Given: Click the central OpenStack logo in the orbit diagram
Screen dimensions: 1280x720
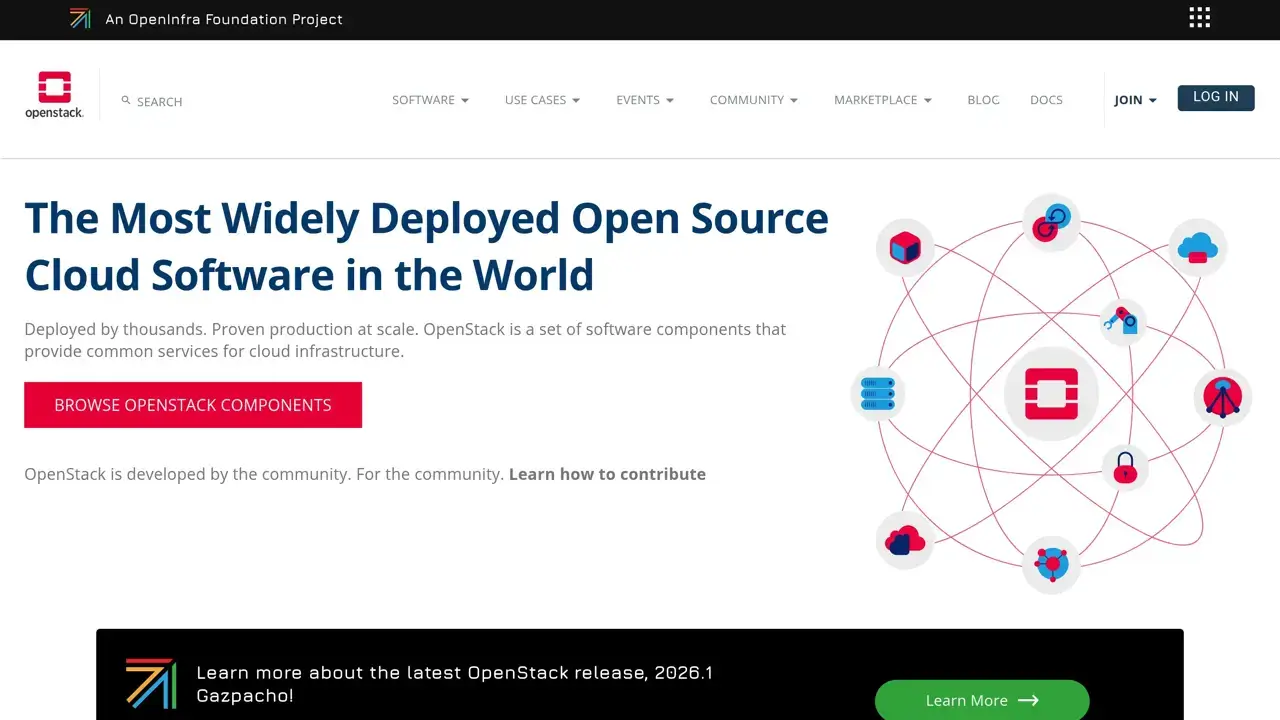Looking at the screenshot, I should point(1051,394).
